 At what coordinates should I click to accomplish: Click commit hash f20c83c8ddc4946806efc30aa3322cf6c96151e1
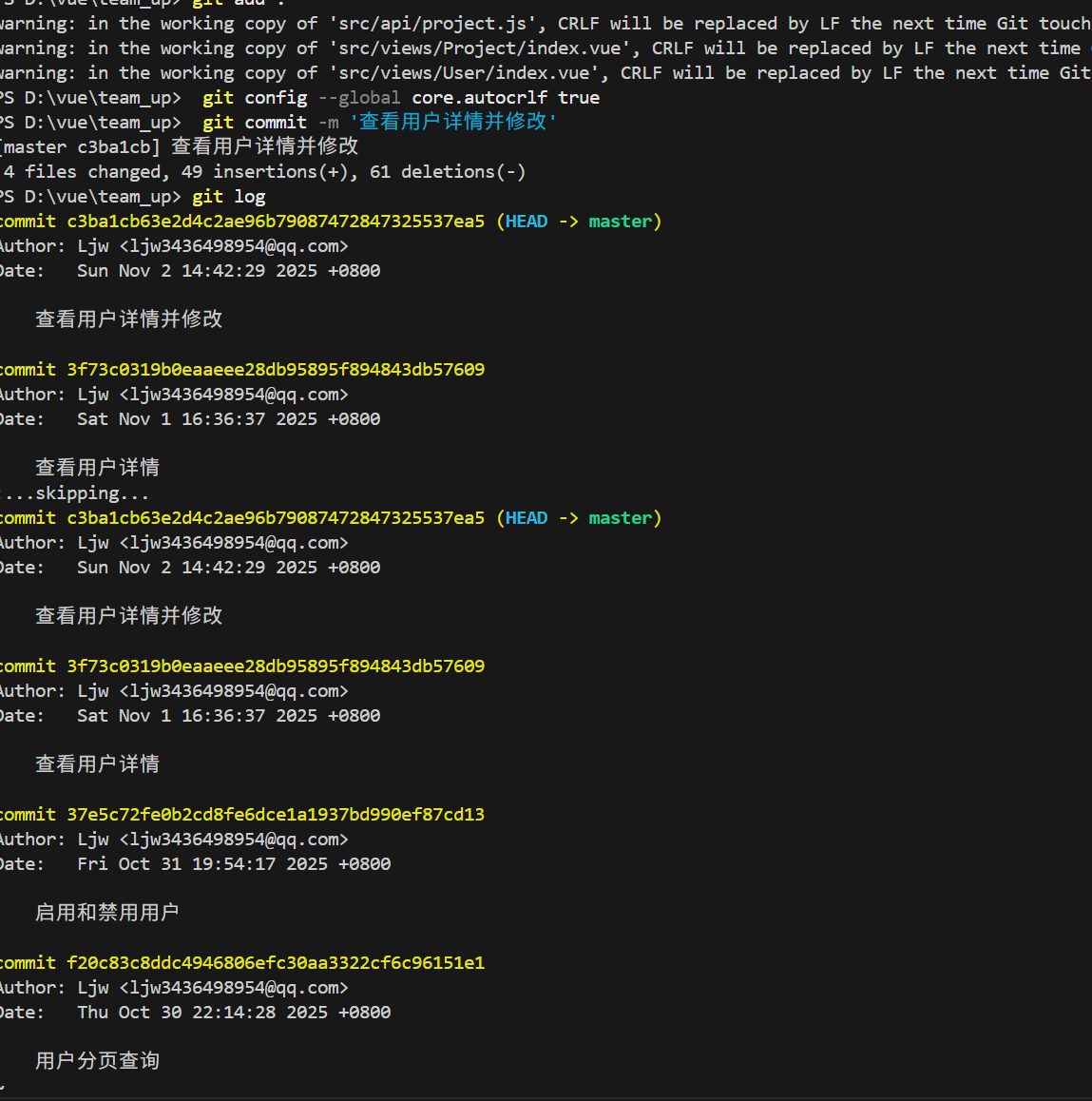click(x=275, y=963)
